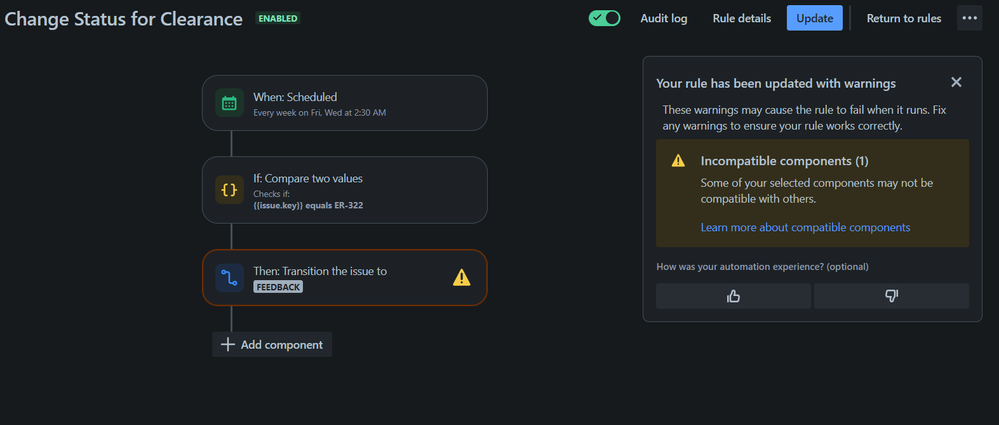999x425 pixels.
Task: Select the If: Compare two values card
Action: [x=345, y=190]
